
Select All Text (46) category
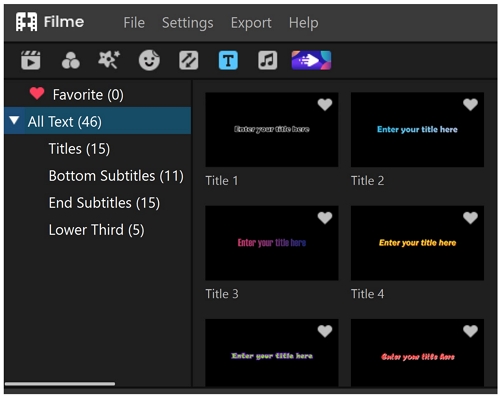pos(98,121)
